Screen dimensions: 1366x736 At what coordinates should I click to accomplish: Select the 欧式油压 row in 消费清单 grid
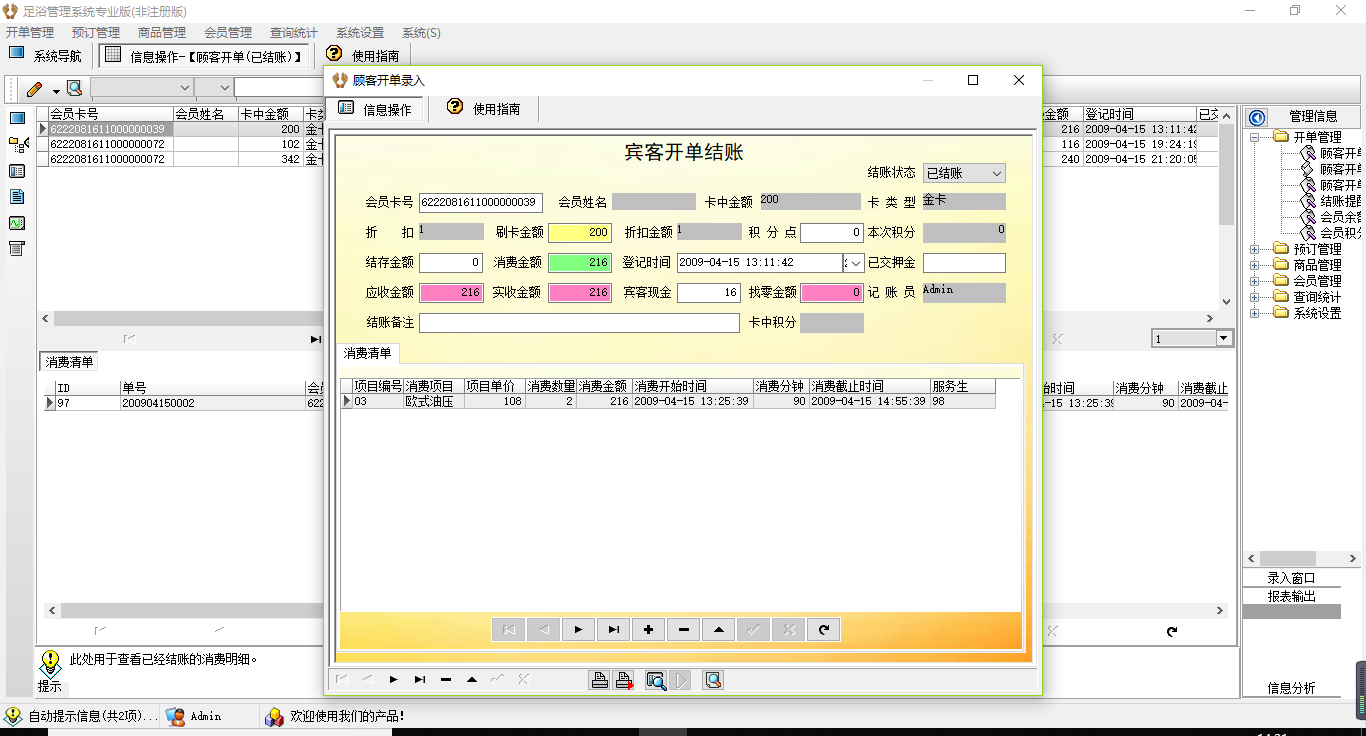pos(668,401)
